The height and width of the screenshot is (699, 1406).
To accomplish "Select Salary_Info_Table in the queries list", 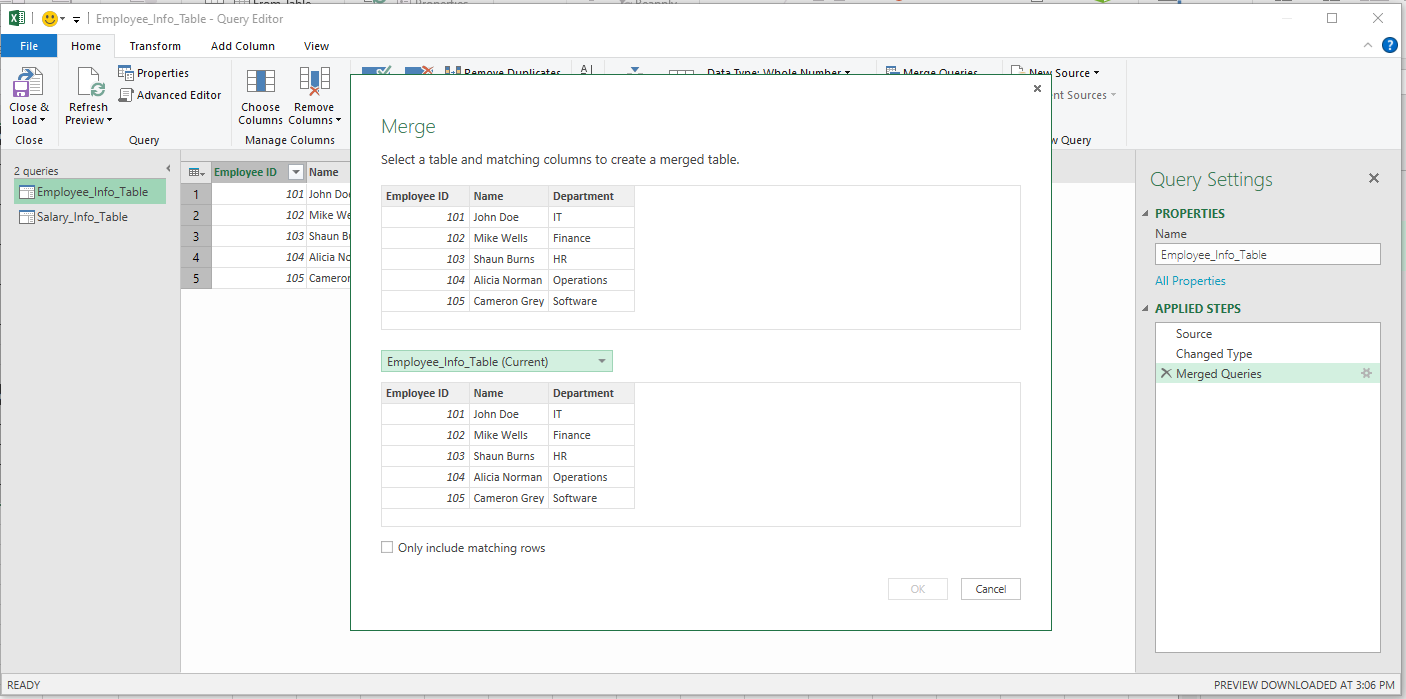I will coord(82,217).
